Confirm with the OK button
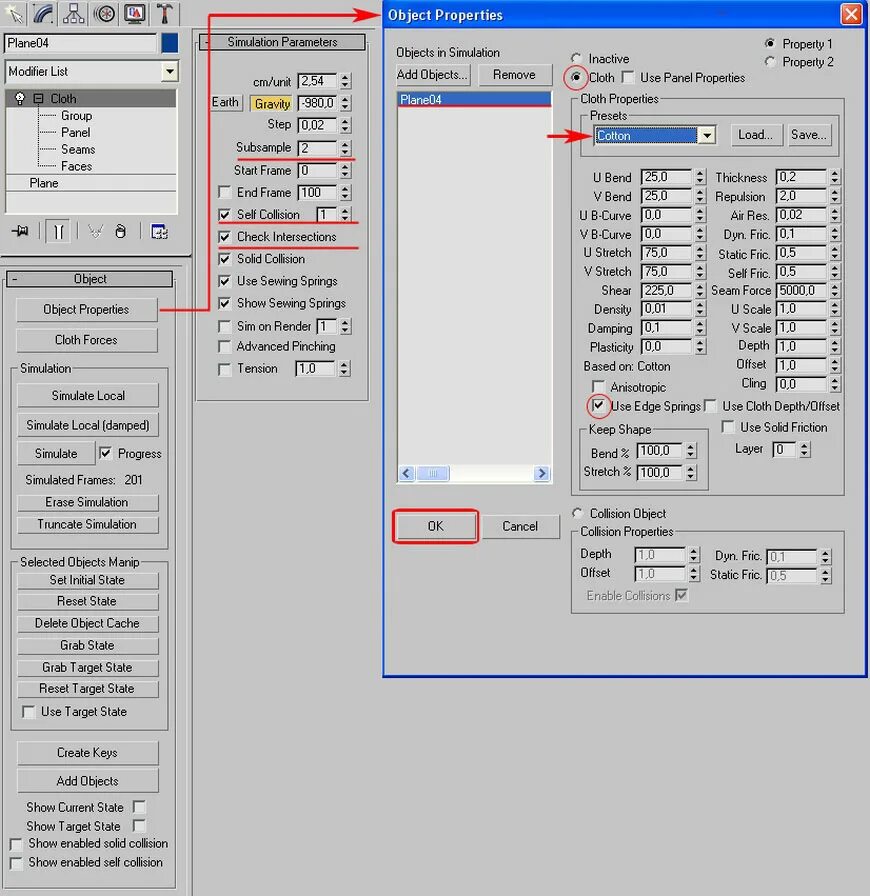 click(x=436, y=526)
